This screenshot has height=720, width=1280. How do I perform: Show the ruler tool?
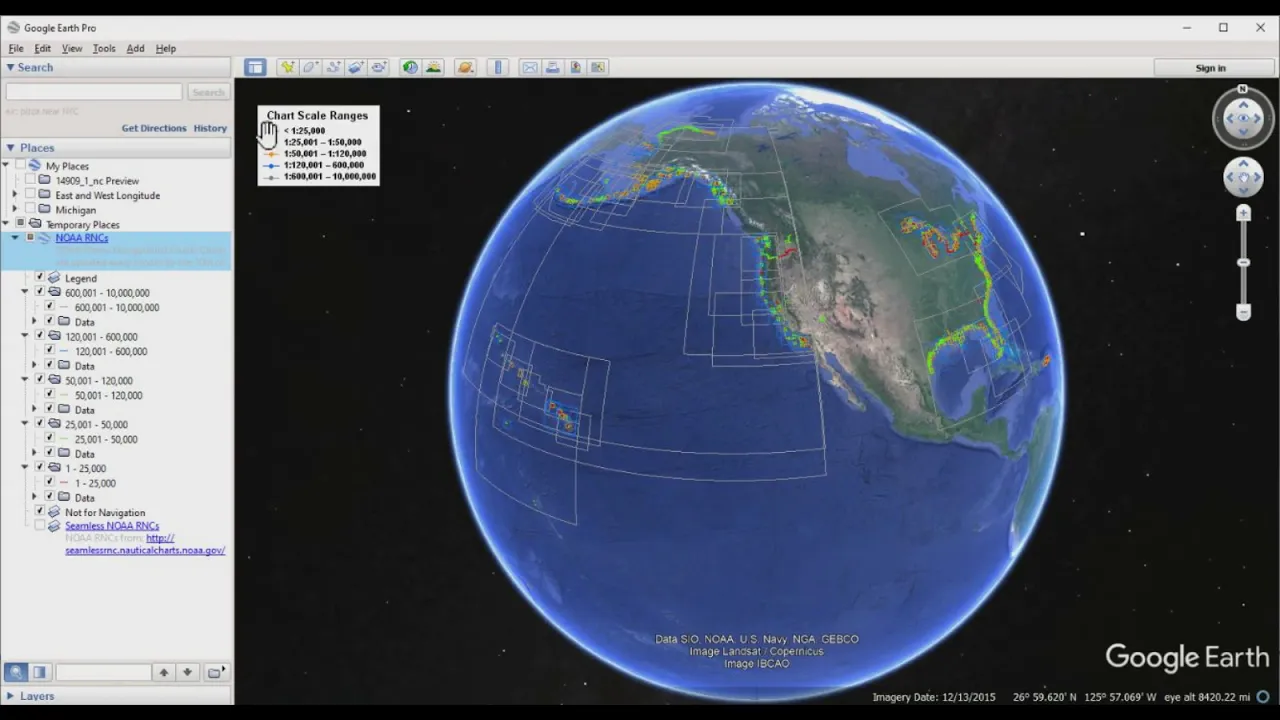[498, 67]
